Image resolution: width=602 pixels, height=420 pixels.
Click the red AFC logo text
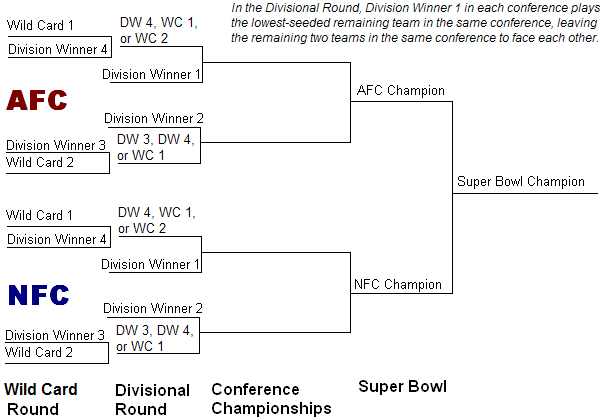pyautogui.click(x=37, y=100)
